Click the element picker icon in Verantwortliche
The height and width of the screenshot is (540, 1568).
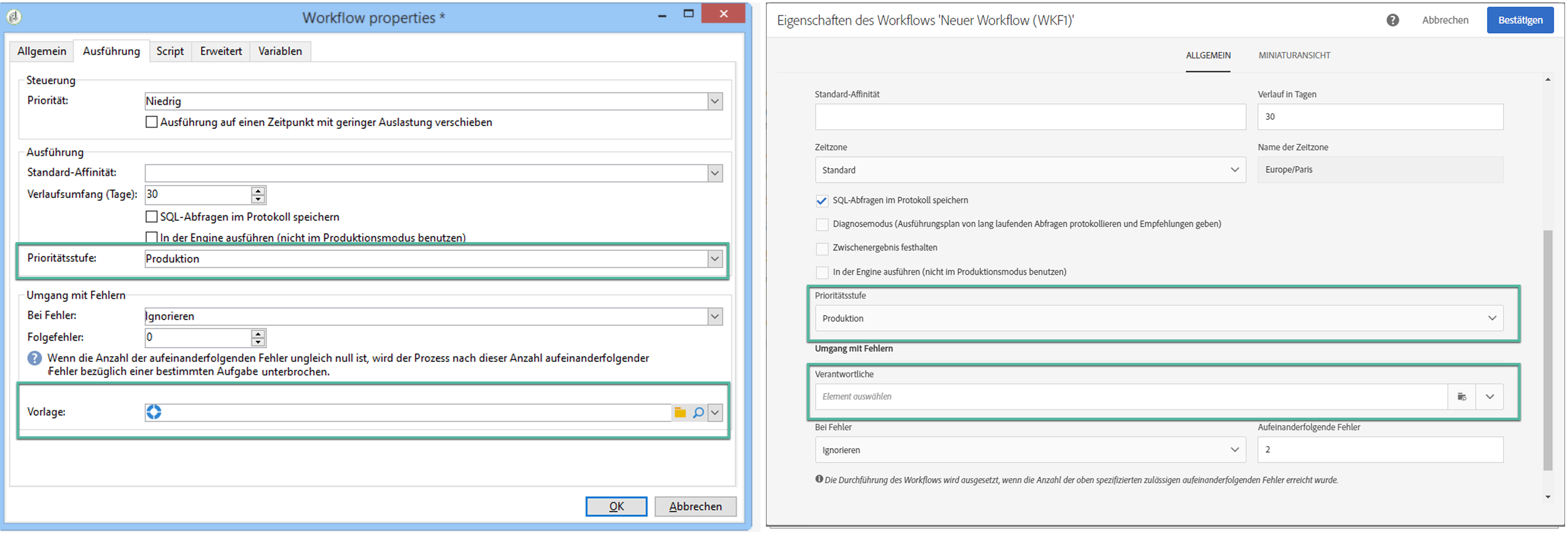coord(1461,398)
